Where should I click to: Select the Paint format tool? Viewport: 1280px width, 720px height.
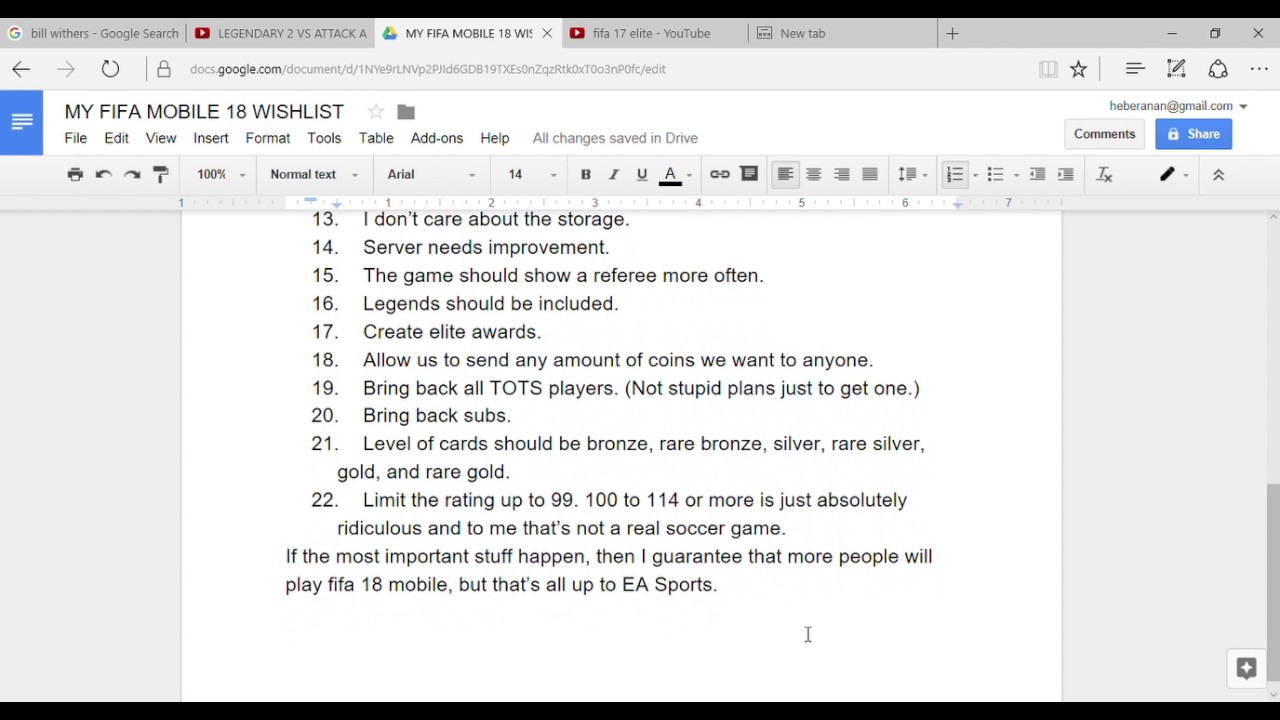coord(160,174)
